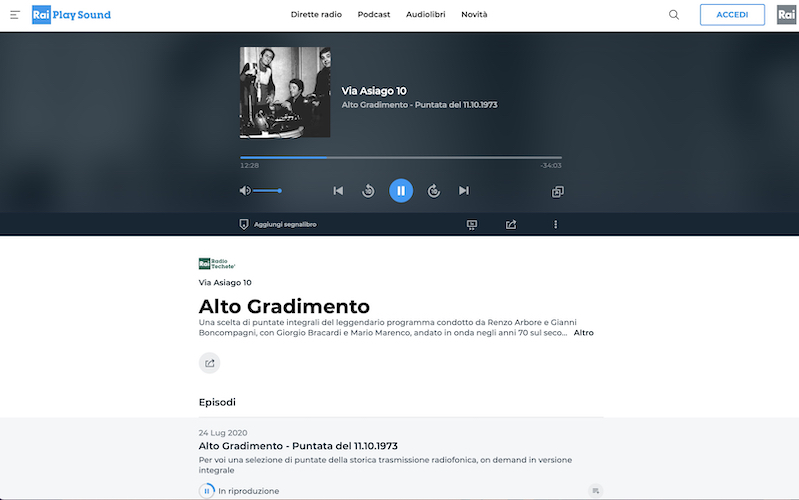799x500 pixels.
Task: Open the Novità section
Action: (x=474, y=15)
